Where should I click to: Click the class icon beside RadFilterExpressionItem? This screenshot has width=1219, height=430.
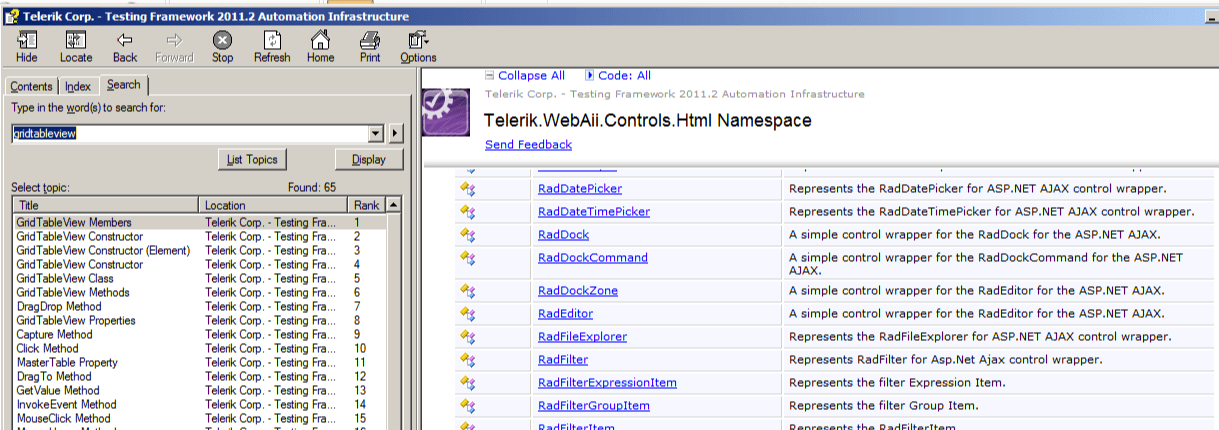pos(467,383)
